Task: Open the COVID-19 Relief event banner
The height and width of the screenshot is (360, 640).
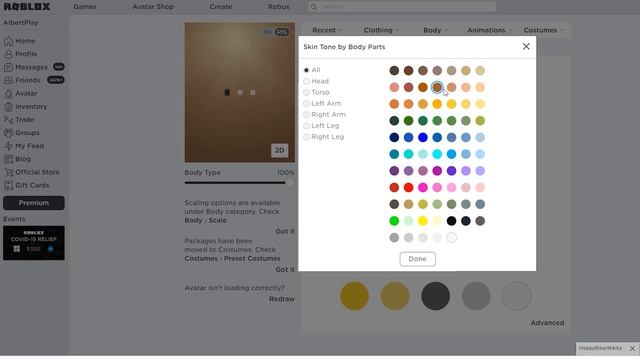Action: [34, 243]
